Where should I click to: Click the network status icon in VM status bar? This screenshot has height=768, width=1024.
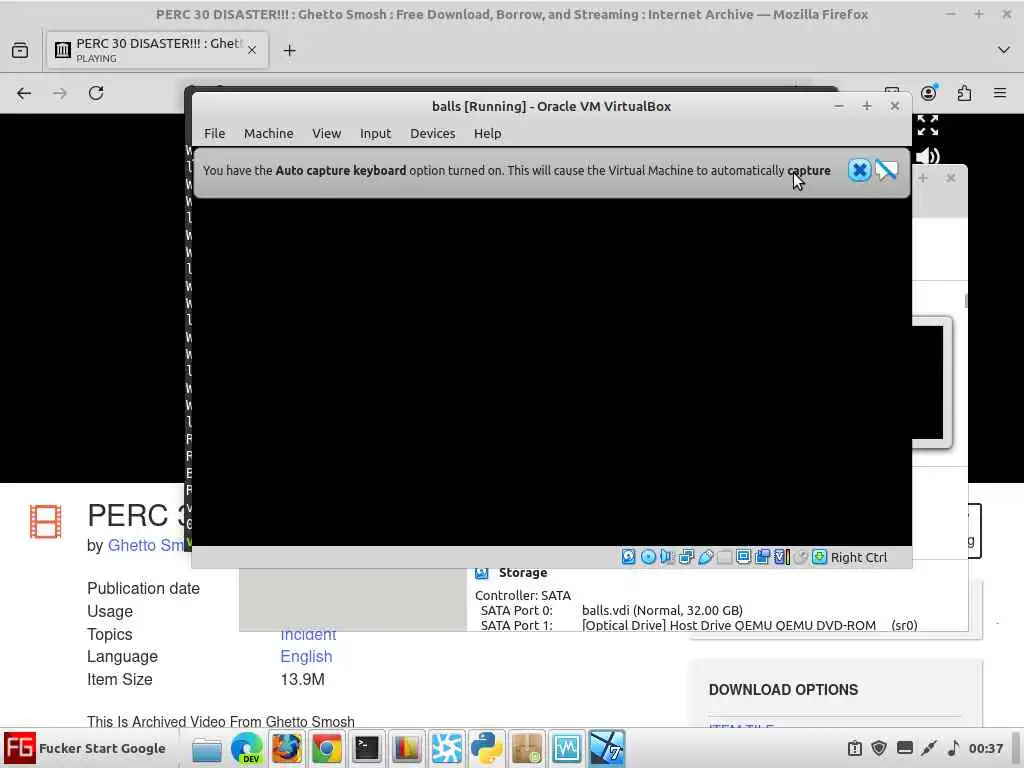(686, 557)
